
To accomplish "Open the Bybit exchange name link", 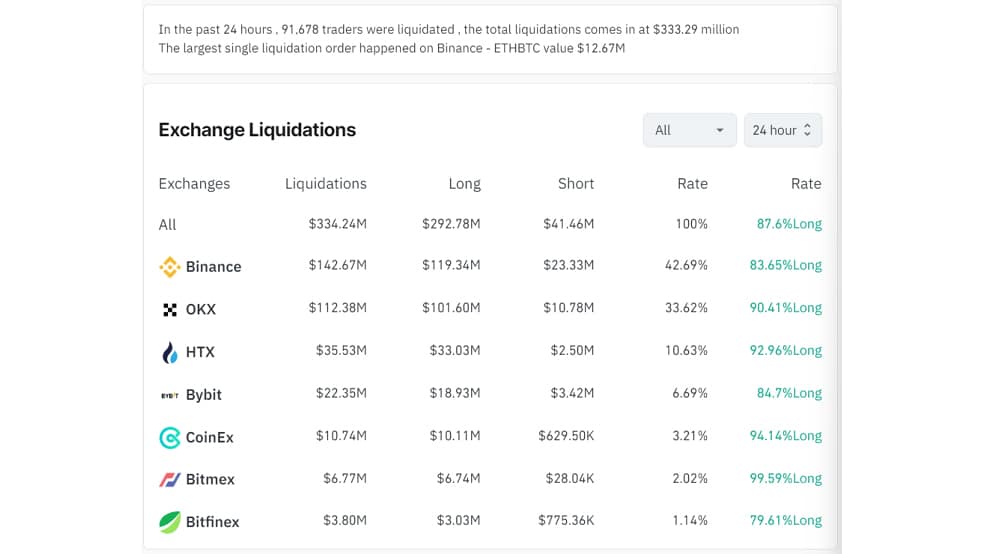I will tap(204, 395).
